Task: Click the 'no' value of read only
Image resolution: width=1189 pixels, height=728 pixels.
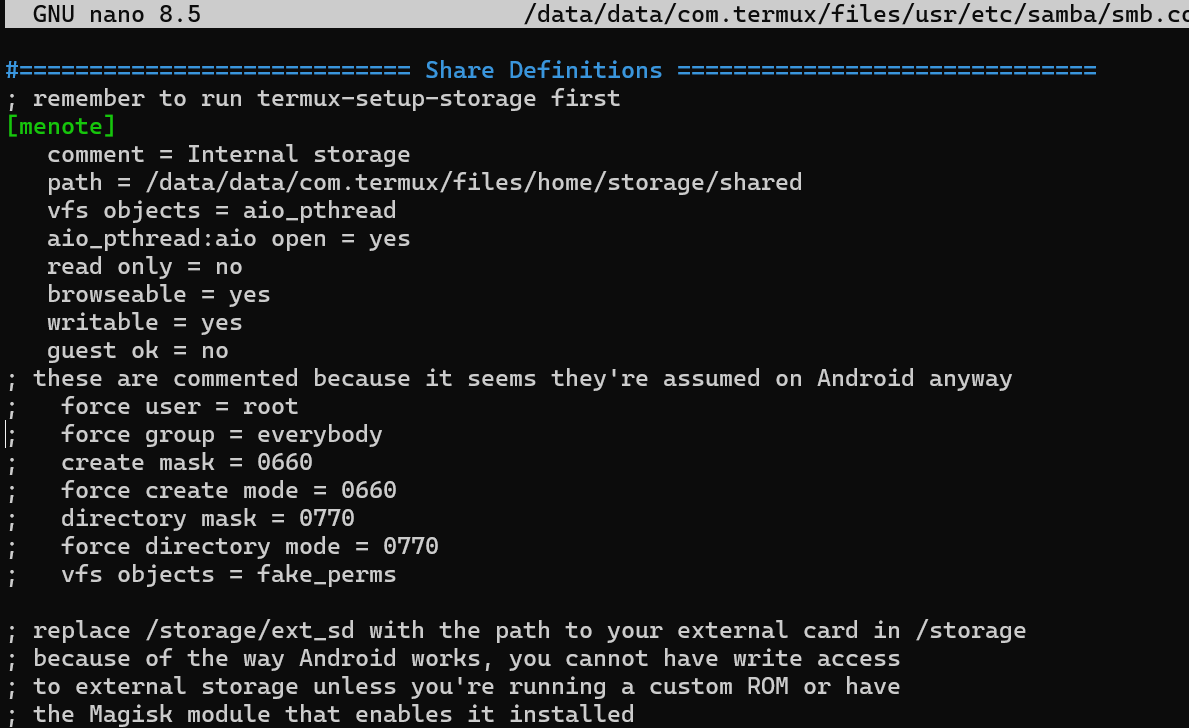Action: (229, 267)
